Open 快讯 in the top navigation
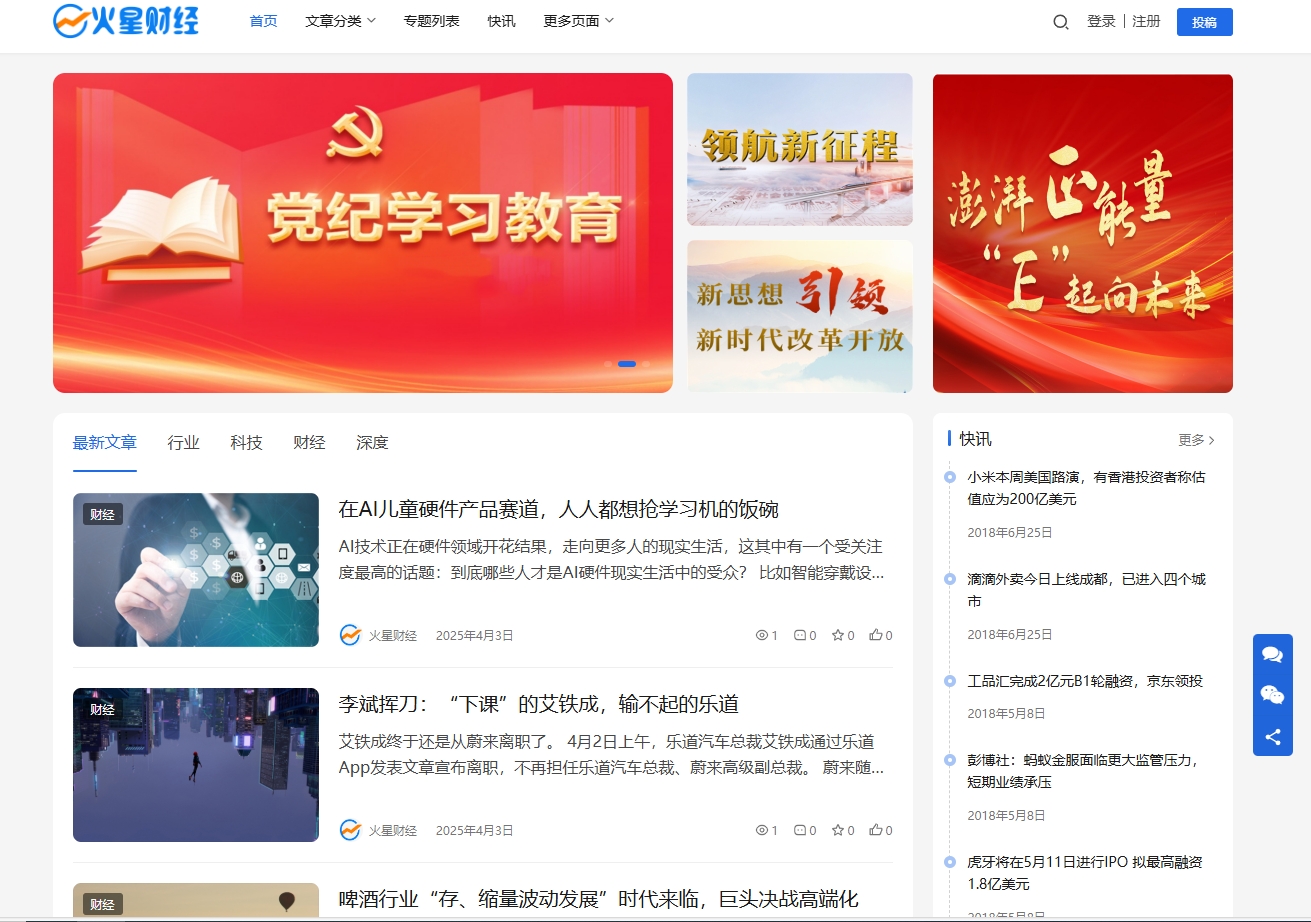Image resolution: width=1311 pixels, height=922 pixels. [502, 21]
